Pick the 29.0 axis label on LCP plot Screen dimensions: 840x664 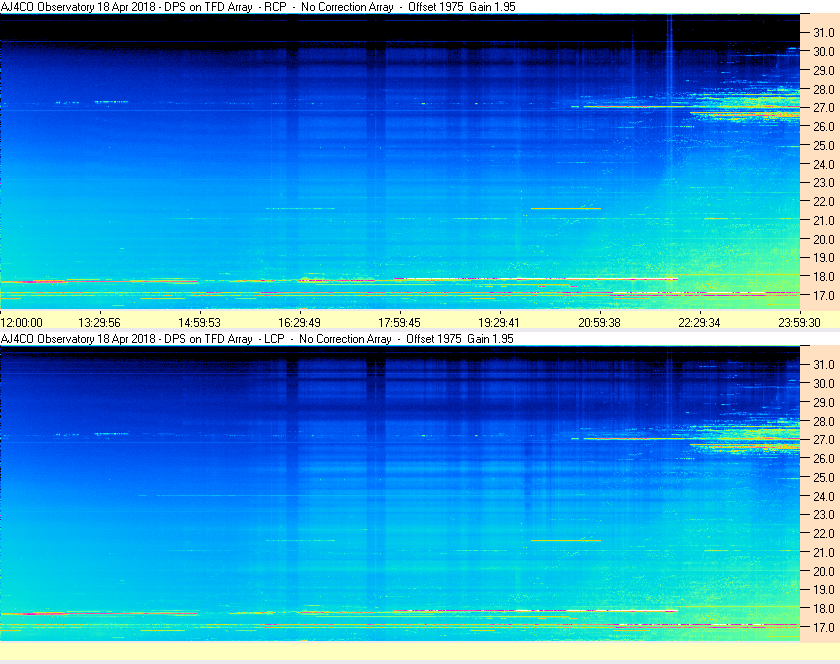pos(824,402)
